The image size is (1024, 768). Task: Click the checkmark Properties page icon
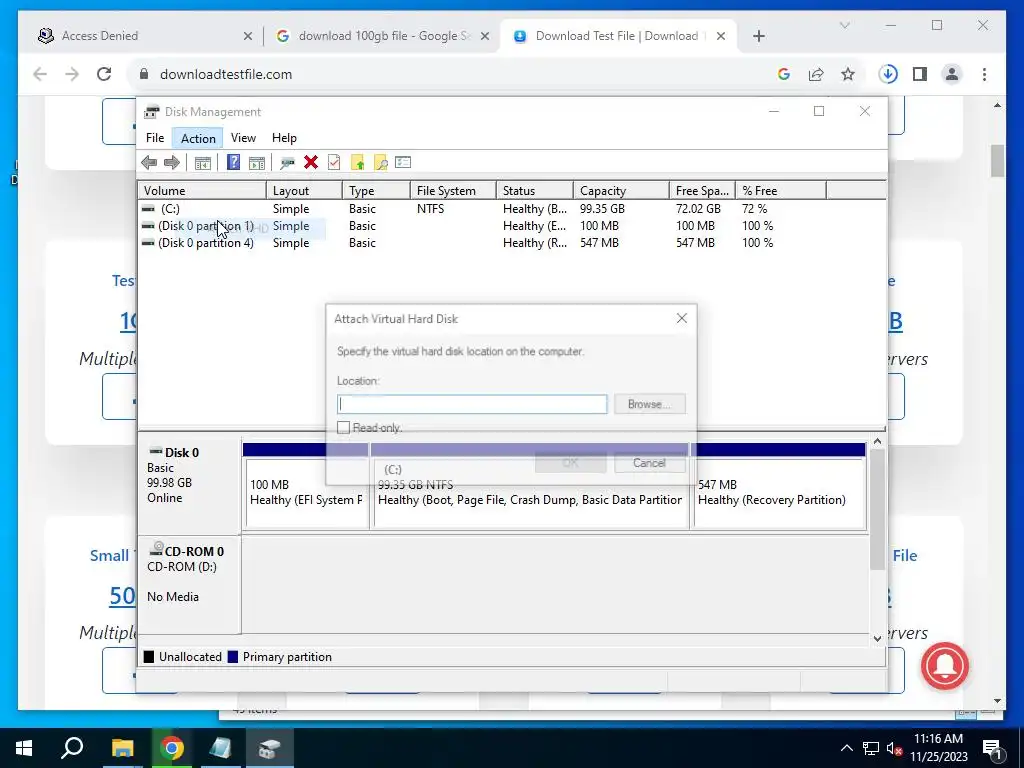(x=334, y=163)
